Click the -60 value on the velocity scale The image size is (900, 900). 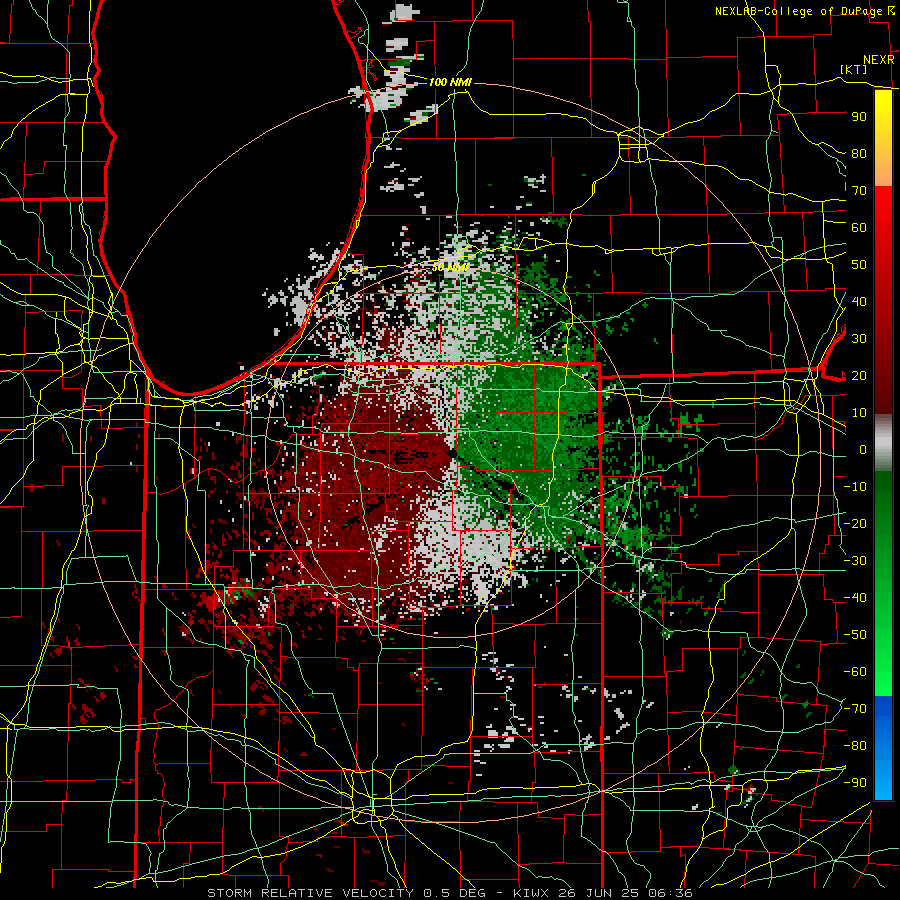[855, 672]
